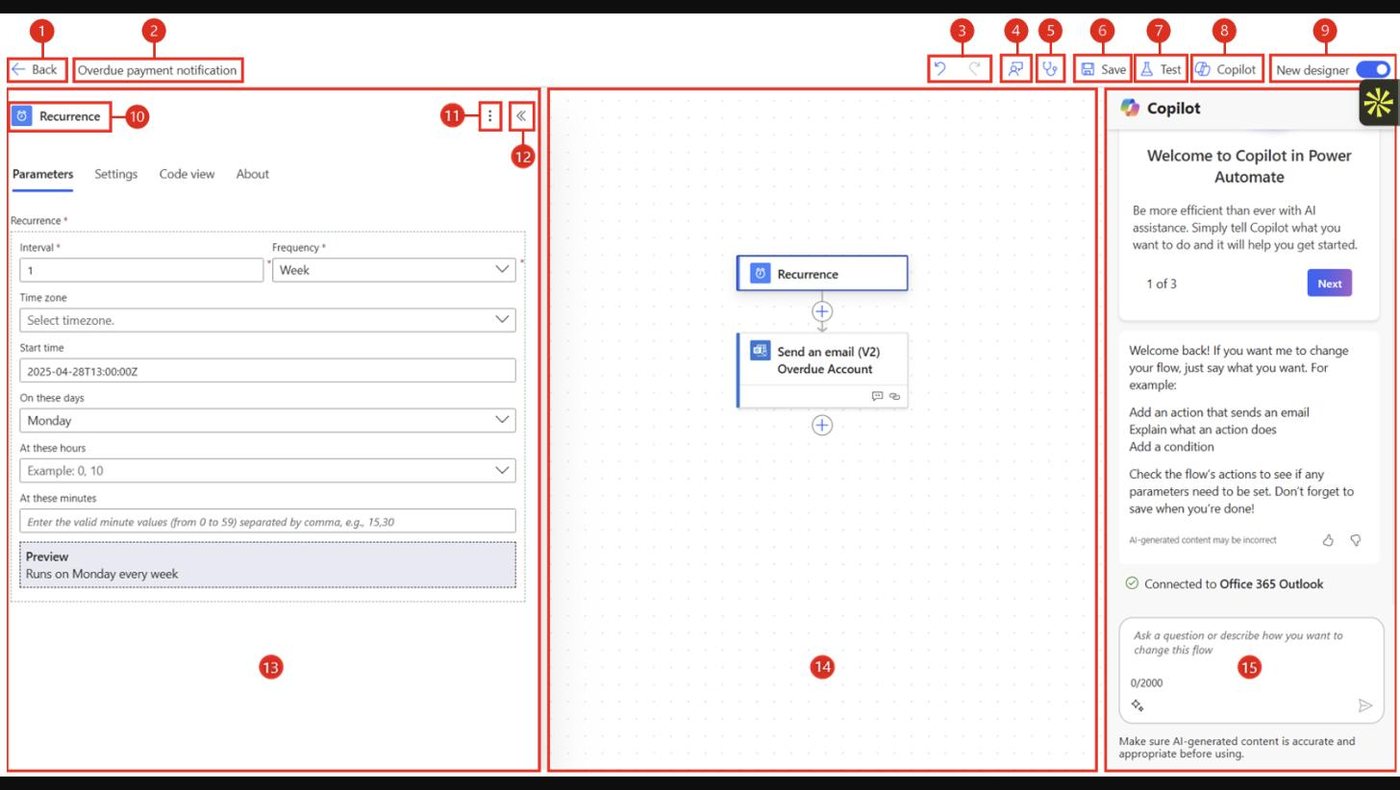Image resolution: width=1400 pixels, height=790 pixels.
Task: Expand the Frequency dropdown showing Week
Action: click(394, 270)
